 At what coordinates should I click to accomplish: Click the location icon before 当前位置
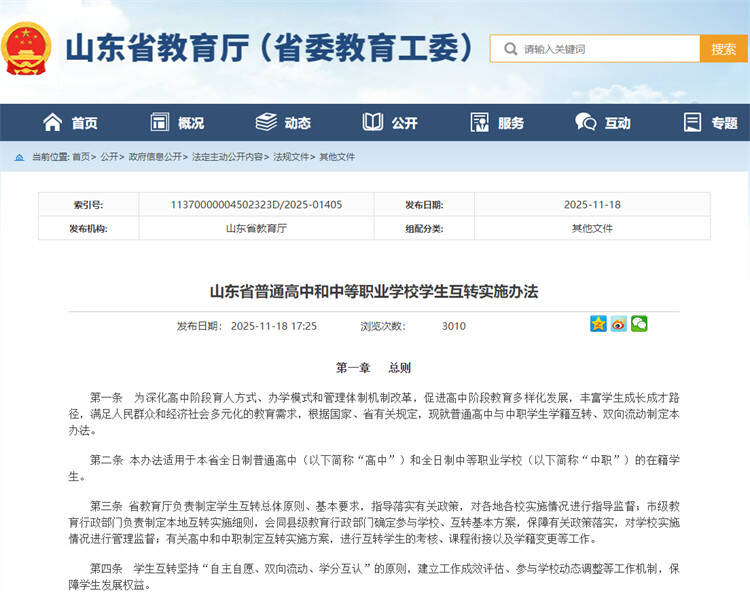tap(20, 157)
